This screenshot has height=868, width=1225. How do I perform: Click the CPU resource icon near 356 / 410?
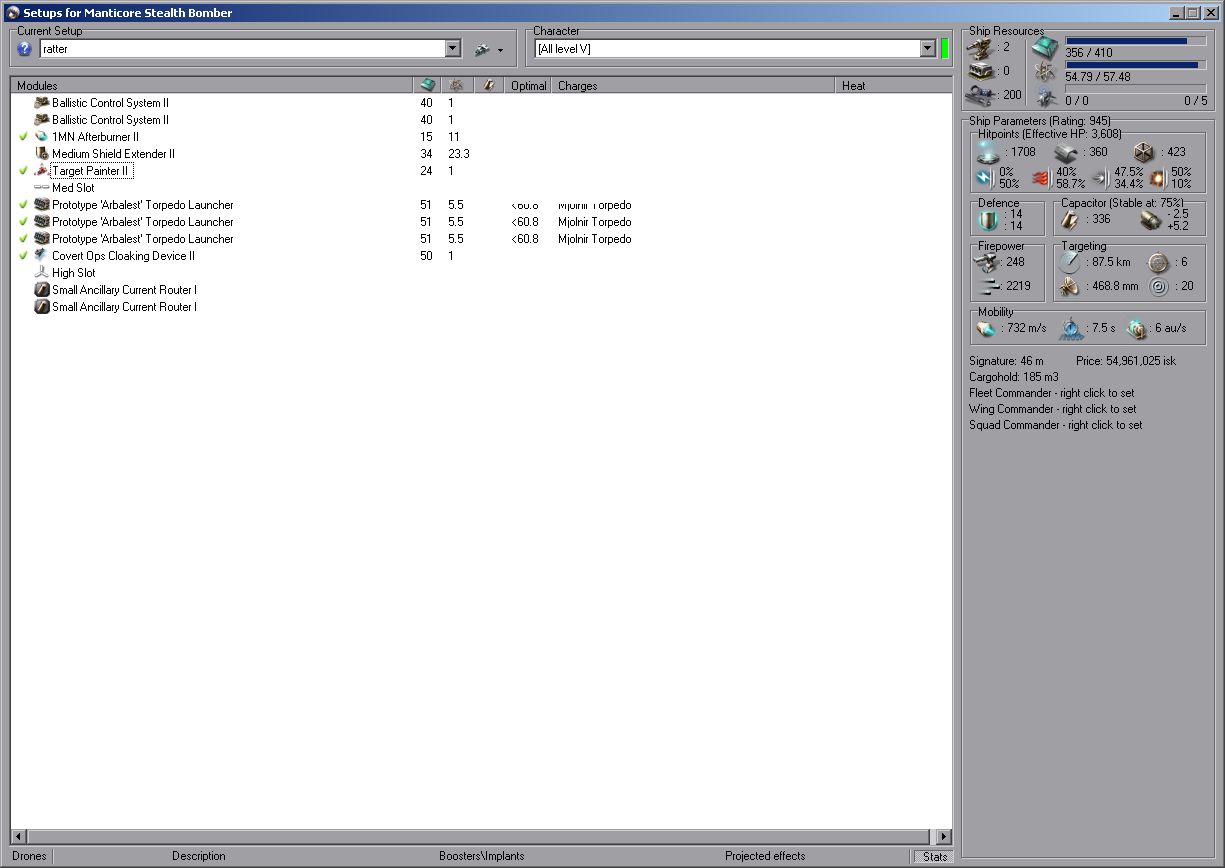tap(1045, 47)
